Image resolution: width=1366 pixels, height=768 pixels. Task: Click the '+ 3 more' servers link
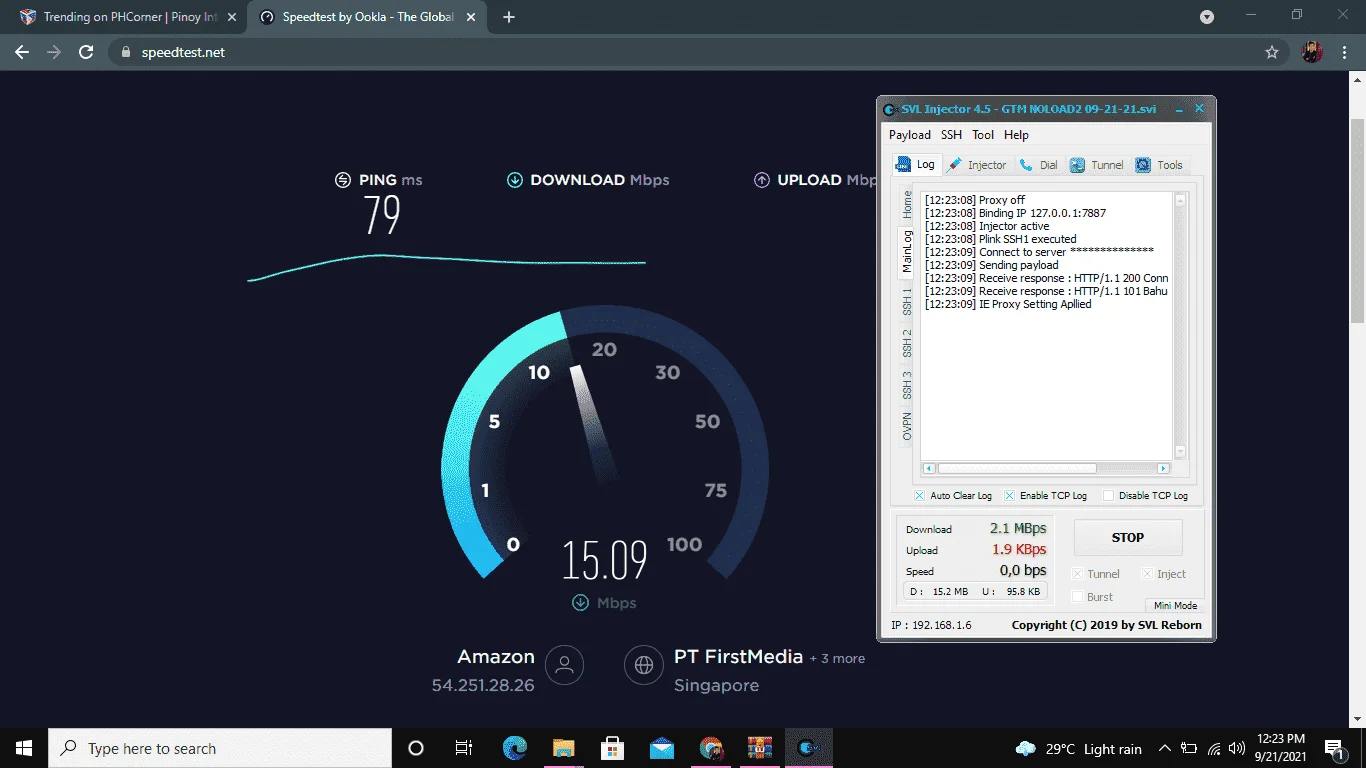(x=837, y=659)
